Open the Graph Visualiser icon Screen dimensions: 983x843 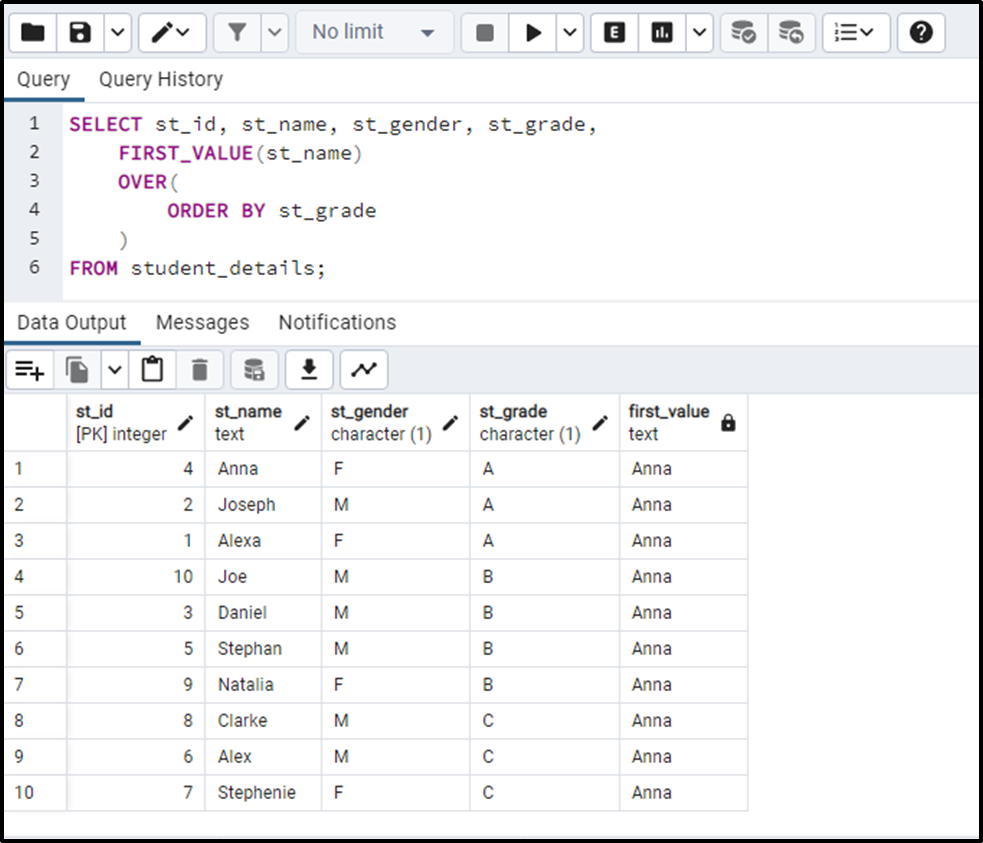(x=364, y=370)
